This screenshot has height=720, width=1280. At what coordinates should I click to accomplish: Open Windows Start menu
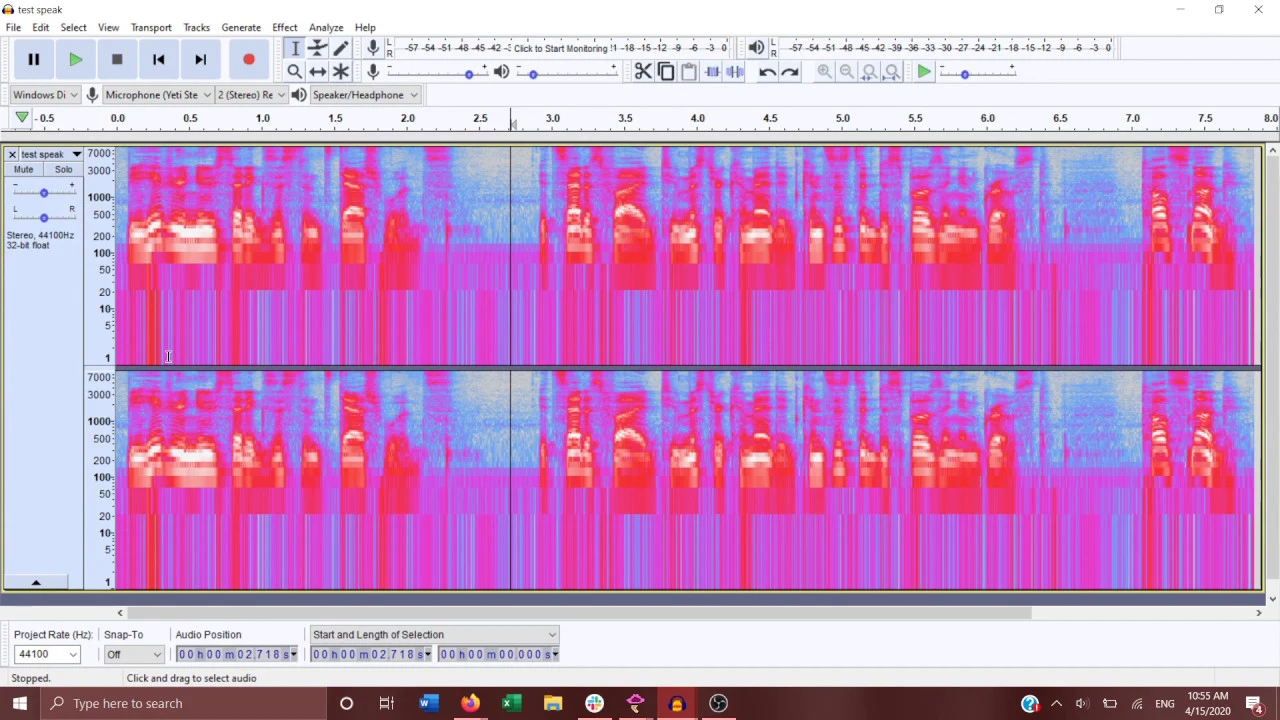tap(20, 703)
